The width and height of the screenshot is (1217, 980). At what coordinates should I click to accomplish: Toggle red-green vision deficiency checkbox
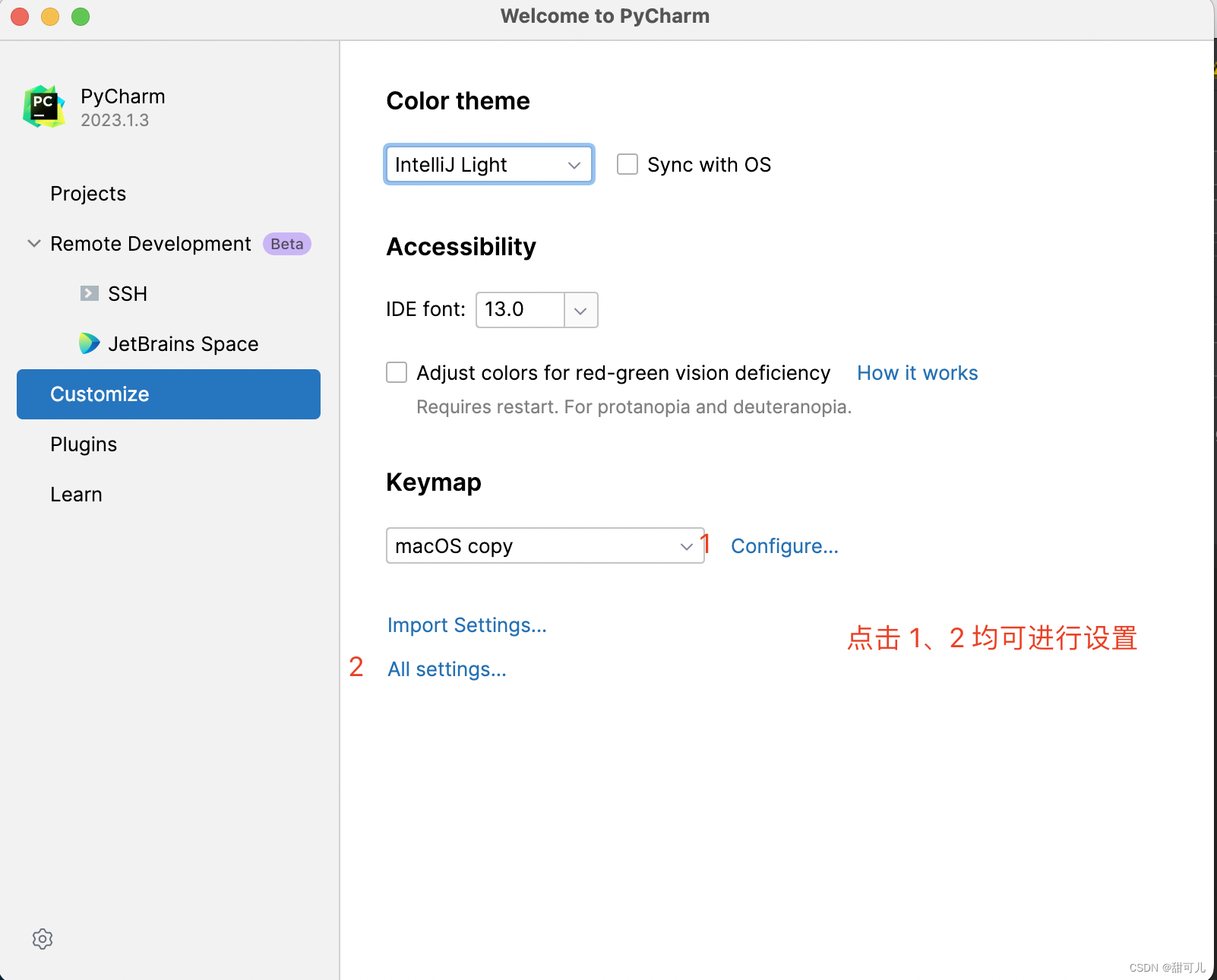397,372
